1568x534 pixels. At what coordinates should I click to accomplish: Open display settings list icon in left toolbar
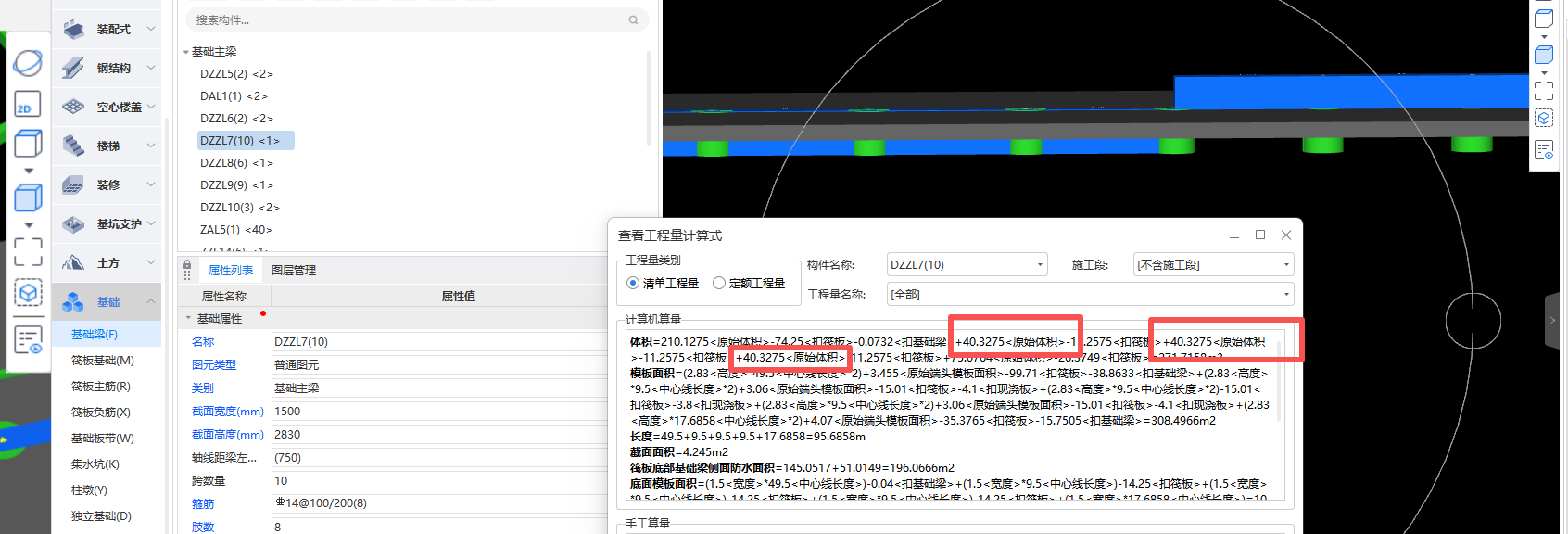tap(28, 339)
